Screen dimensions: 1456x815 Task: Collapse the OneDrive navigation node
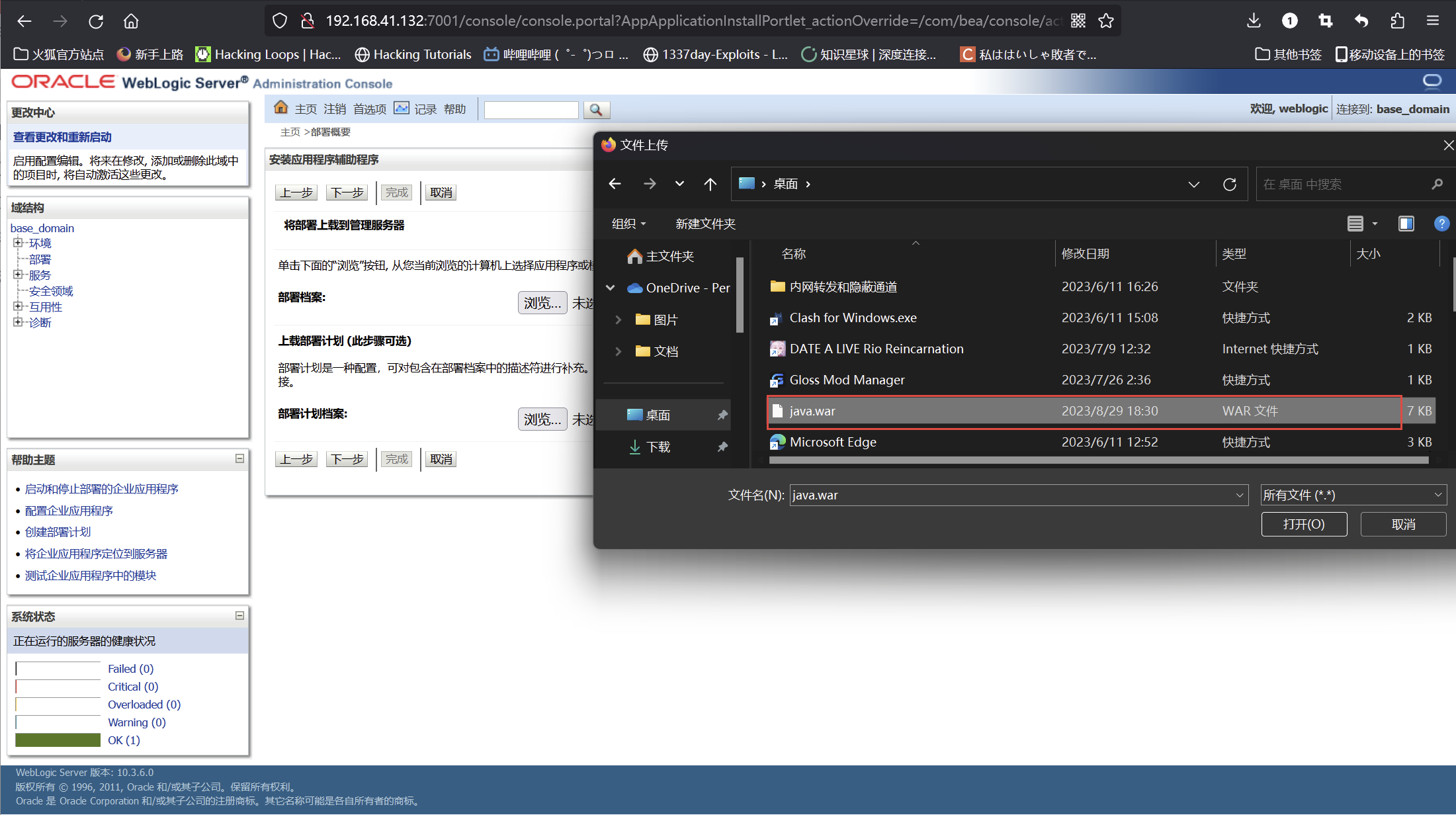[x=611, y=288]
